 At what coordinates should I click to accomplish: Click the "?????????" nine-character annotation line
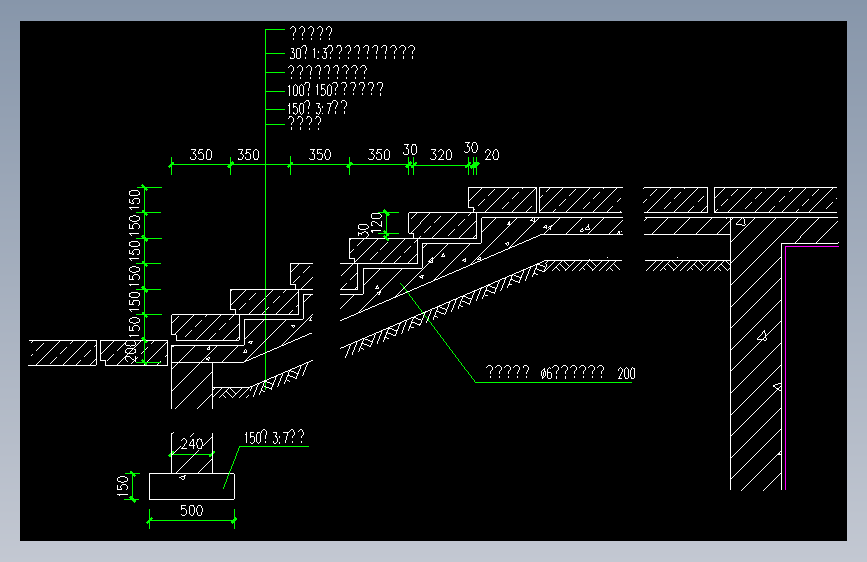(327, 71)
